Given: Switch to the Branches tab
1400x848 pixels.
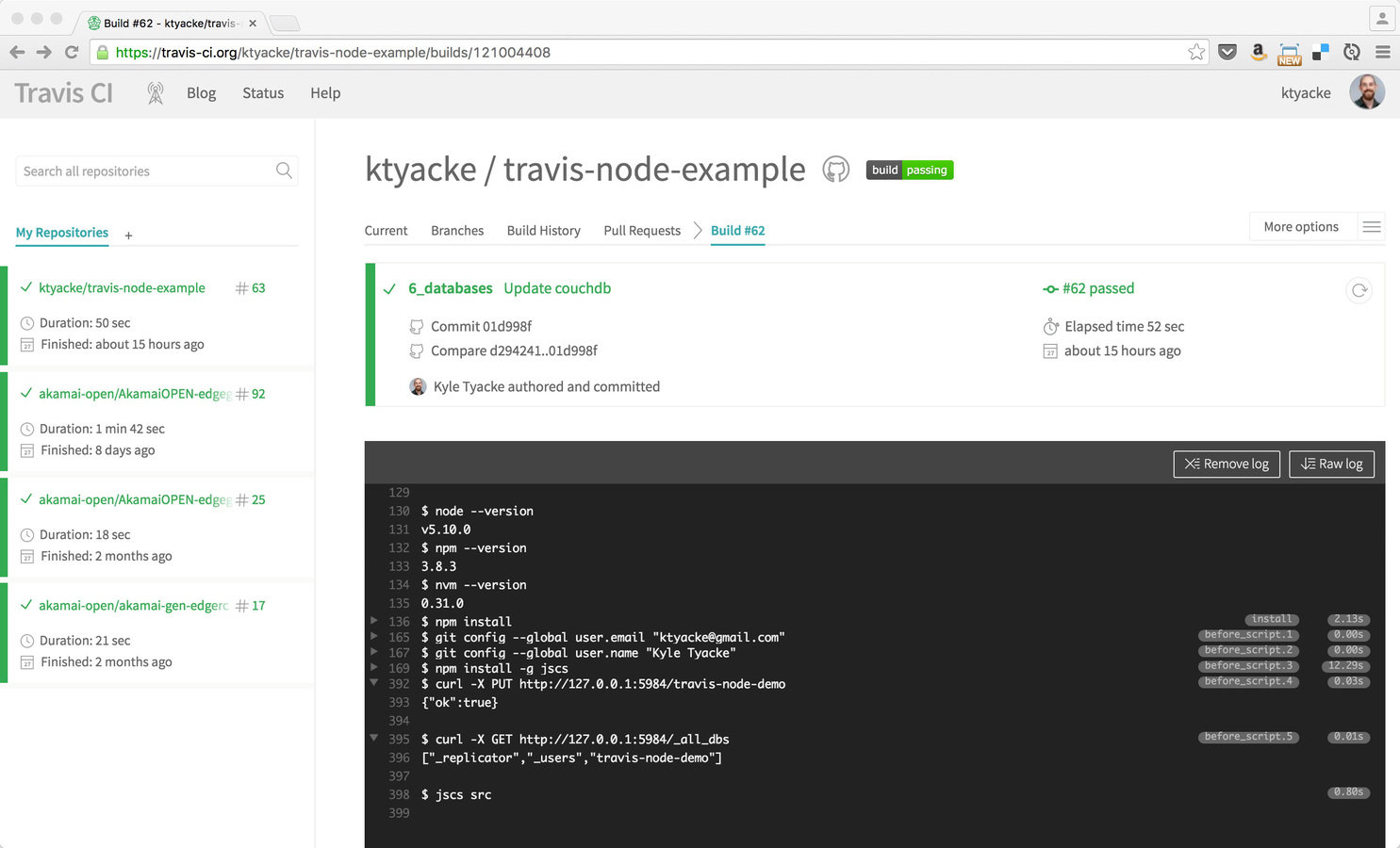Looking at the screenshot, I should point(457,231).
